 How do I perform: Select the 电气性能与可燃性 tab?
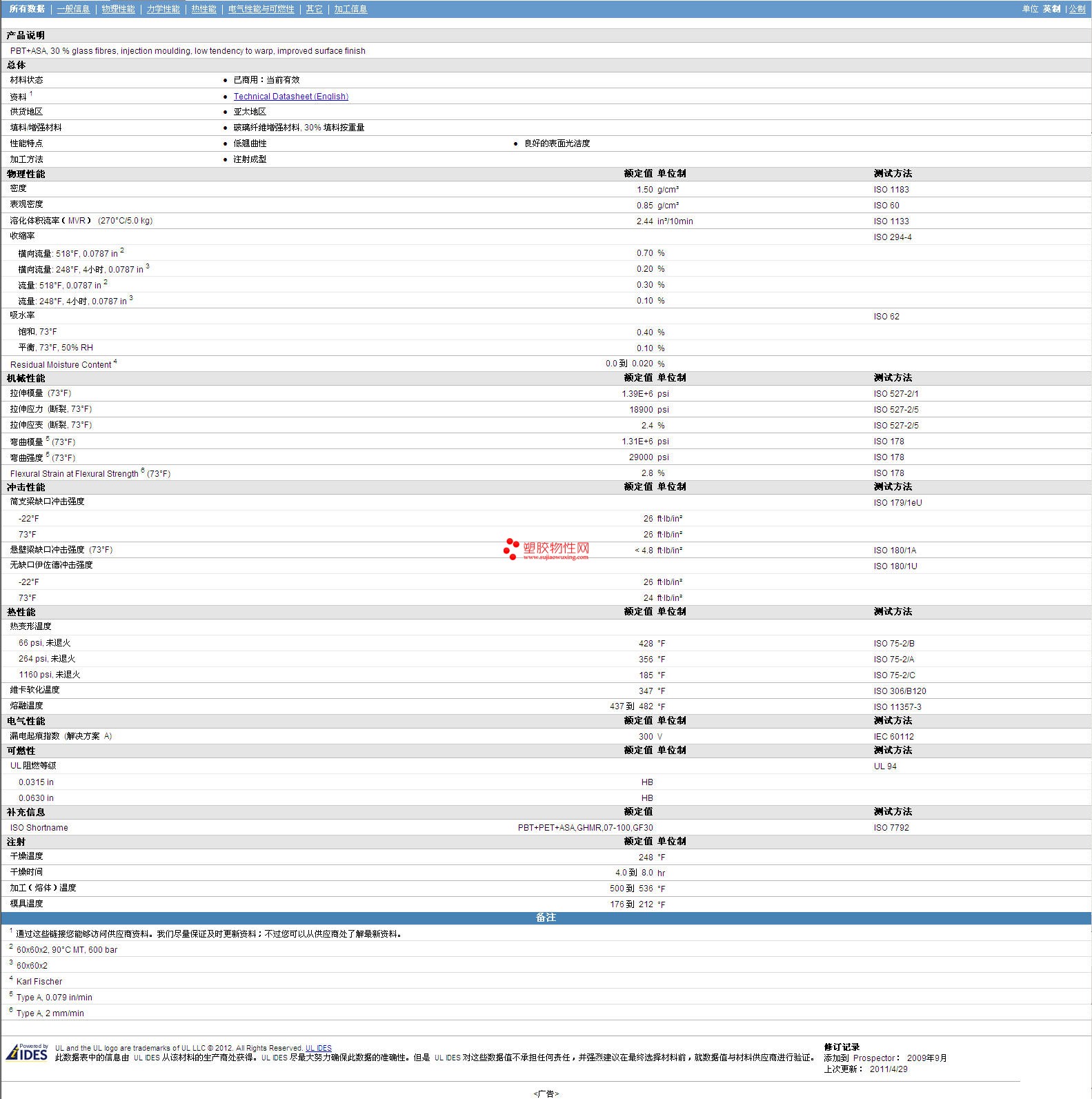(261, 9)
